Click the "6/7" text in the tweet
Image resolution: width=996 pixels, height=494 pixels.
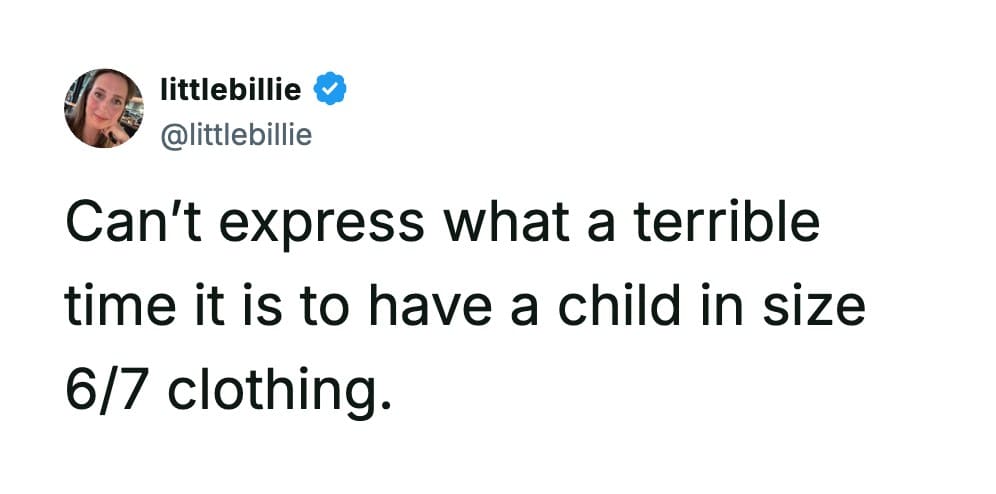pos(106,387)
